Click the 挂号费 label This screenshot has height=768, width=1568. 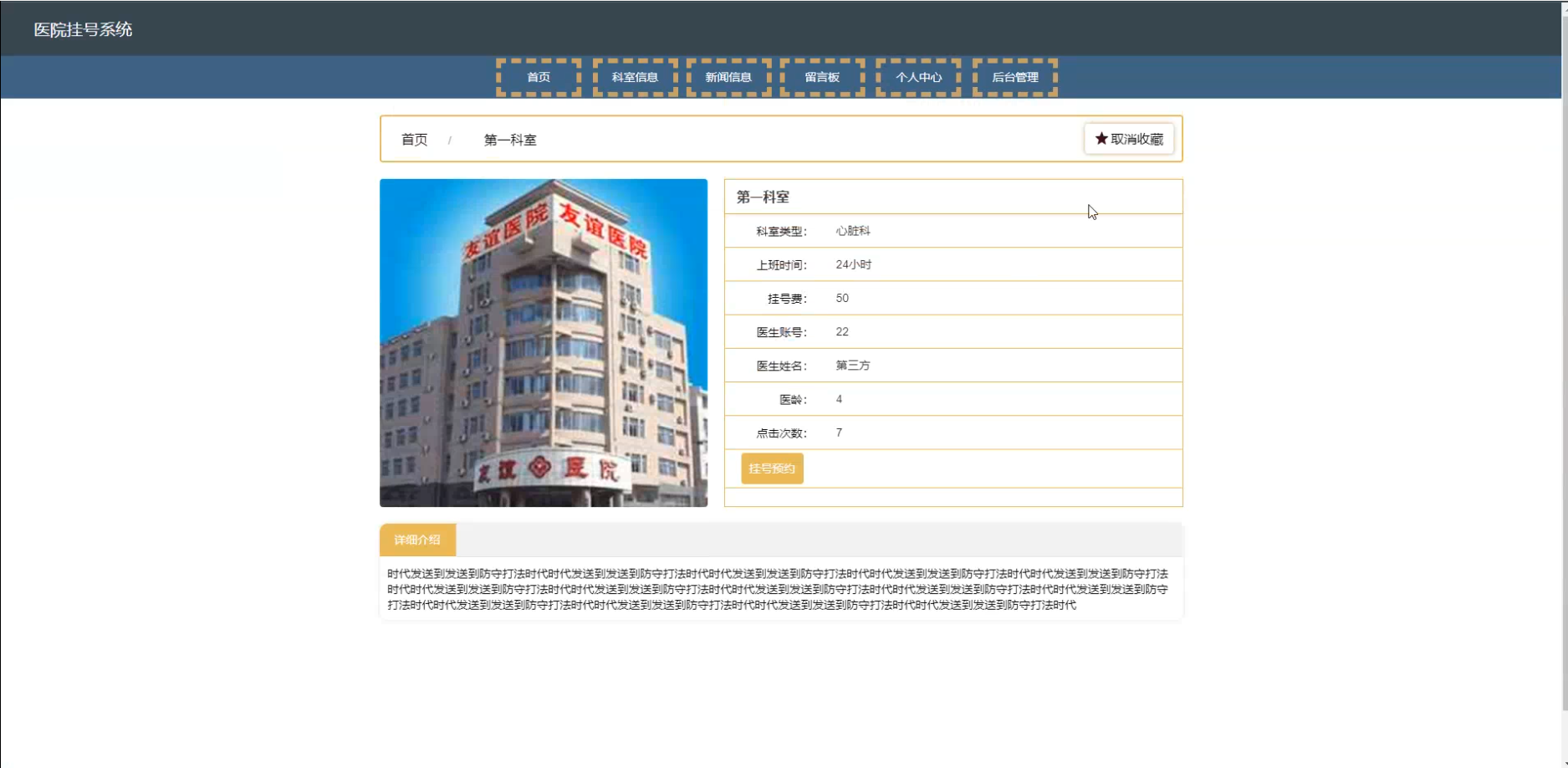click(787, 299)
